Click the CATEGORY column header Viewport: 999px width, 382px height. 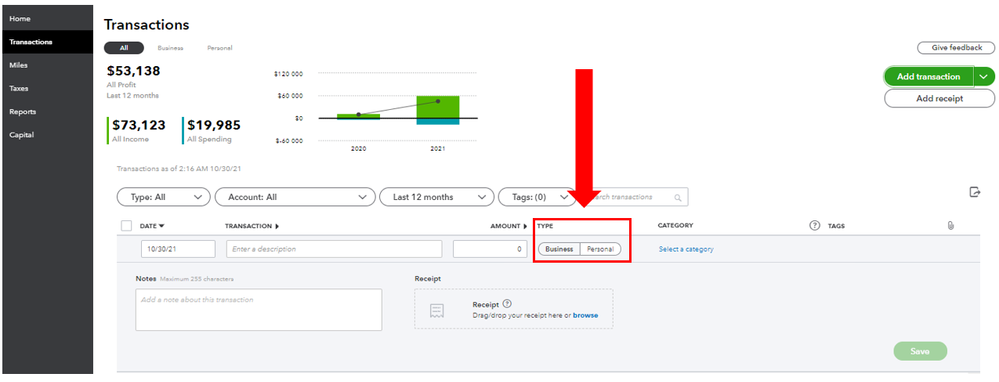(x=675, y=225)
